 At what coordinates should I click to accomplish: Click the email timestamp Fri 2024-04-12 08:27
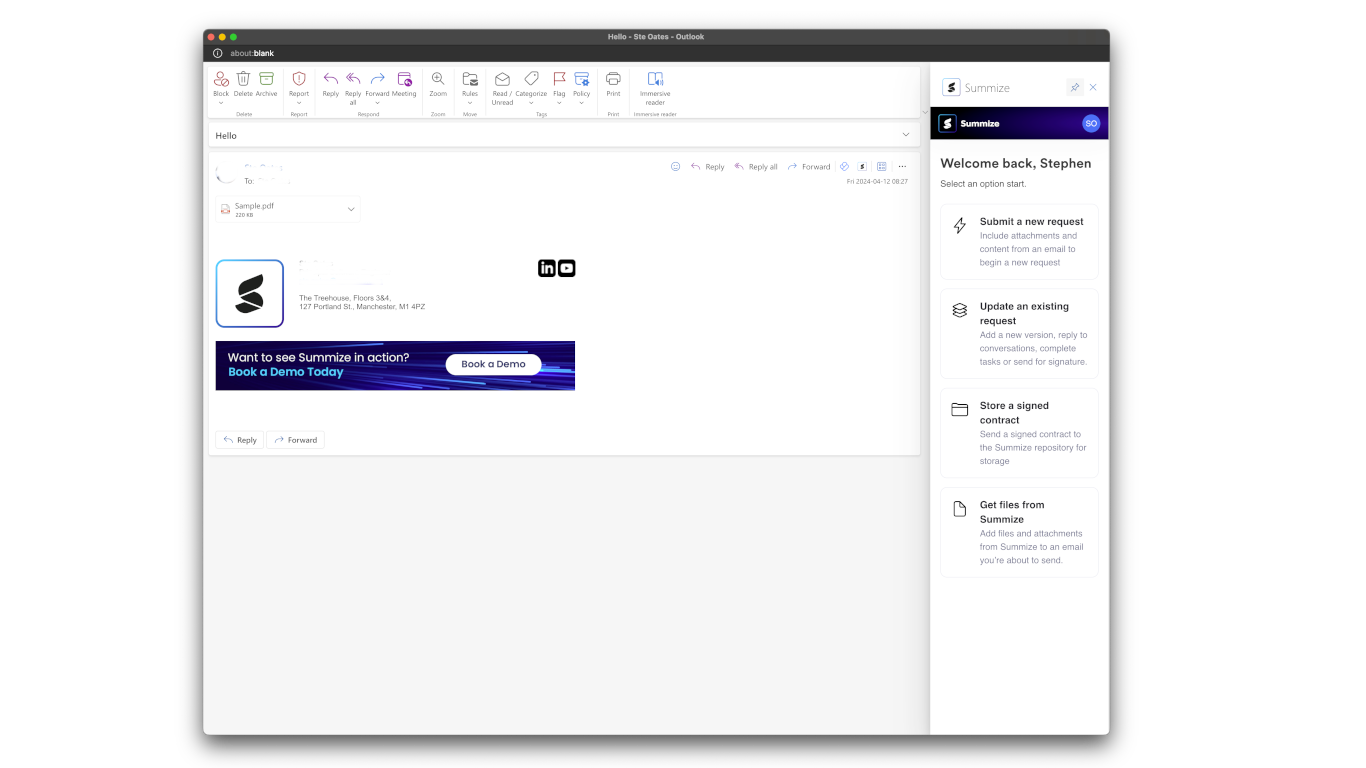pos(877,182)
